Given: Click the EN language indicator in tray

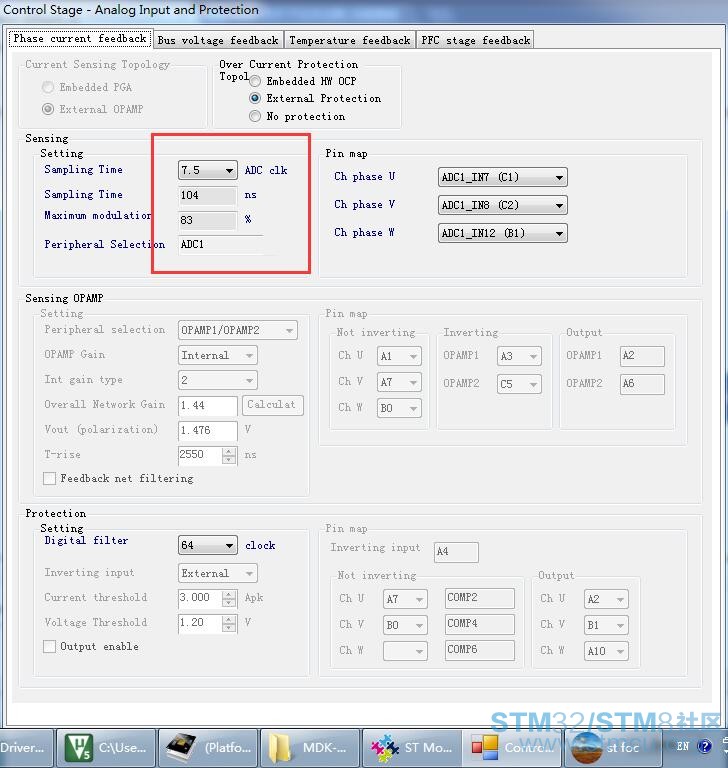Looking at the screenshot, I should (683, 746).
